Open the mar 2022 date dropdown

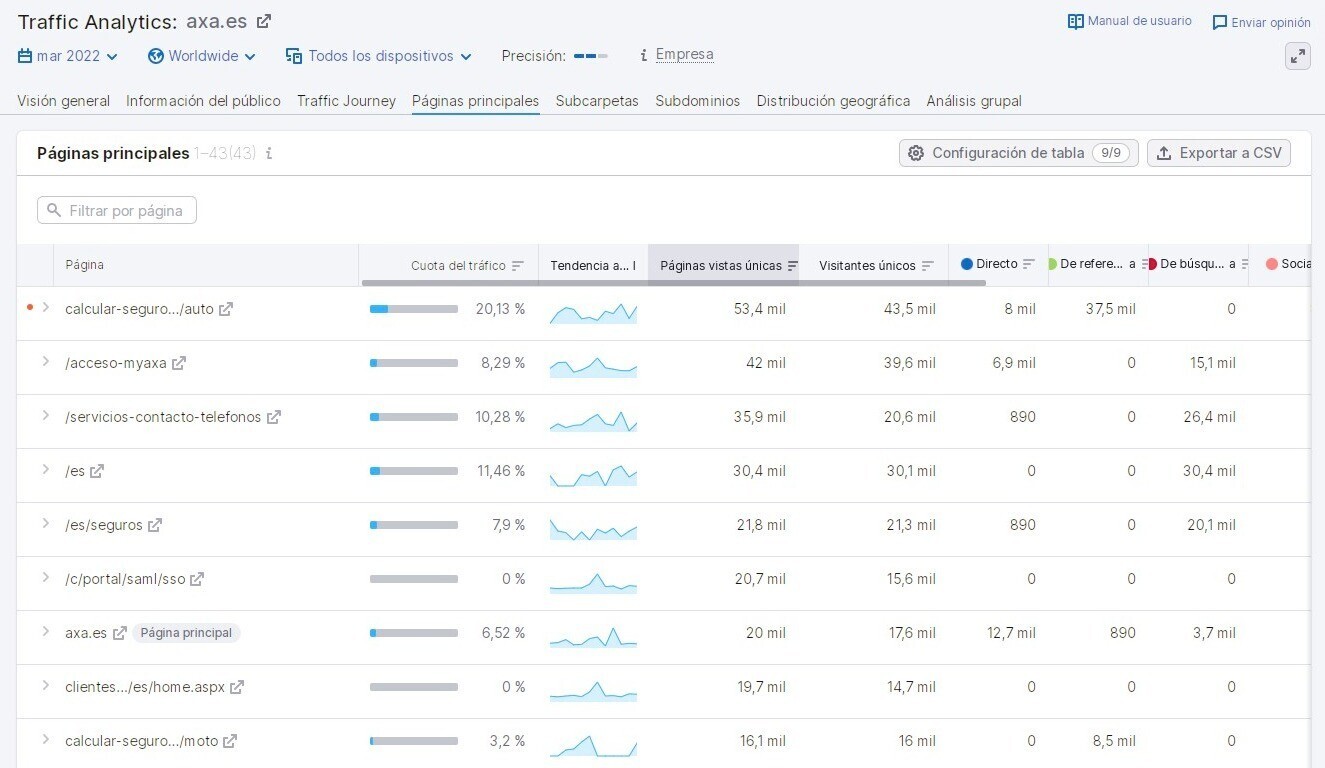68,56
